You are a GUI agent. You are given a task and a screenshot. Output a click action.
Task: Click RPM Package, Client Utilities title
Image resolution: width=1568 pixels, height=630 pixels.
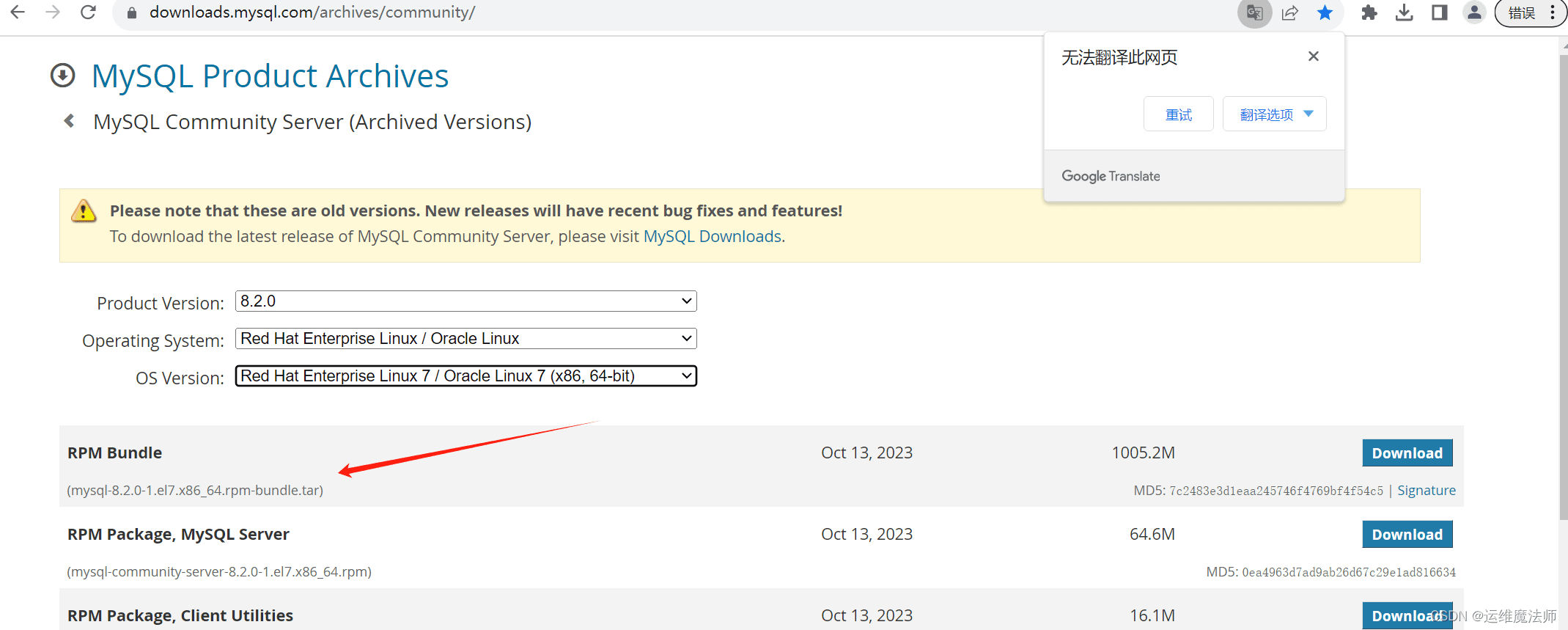[x=180, y=615]
